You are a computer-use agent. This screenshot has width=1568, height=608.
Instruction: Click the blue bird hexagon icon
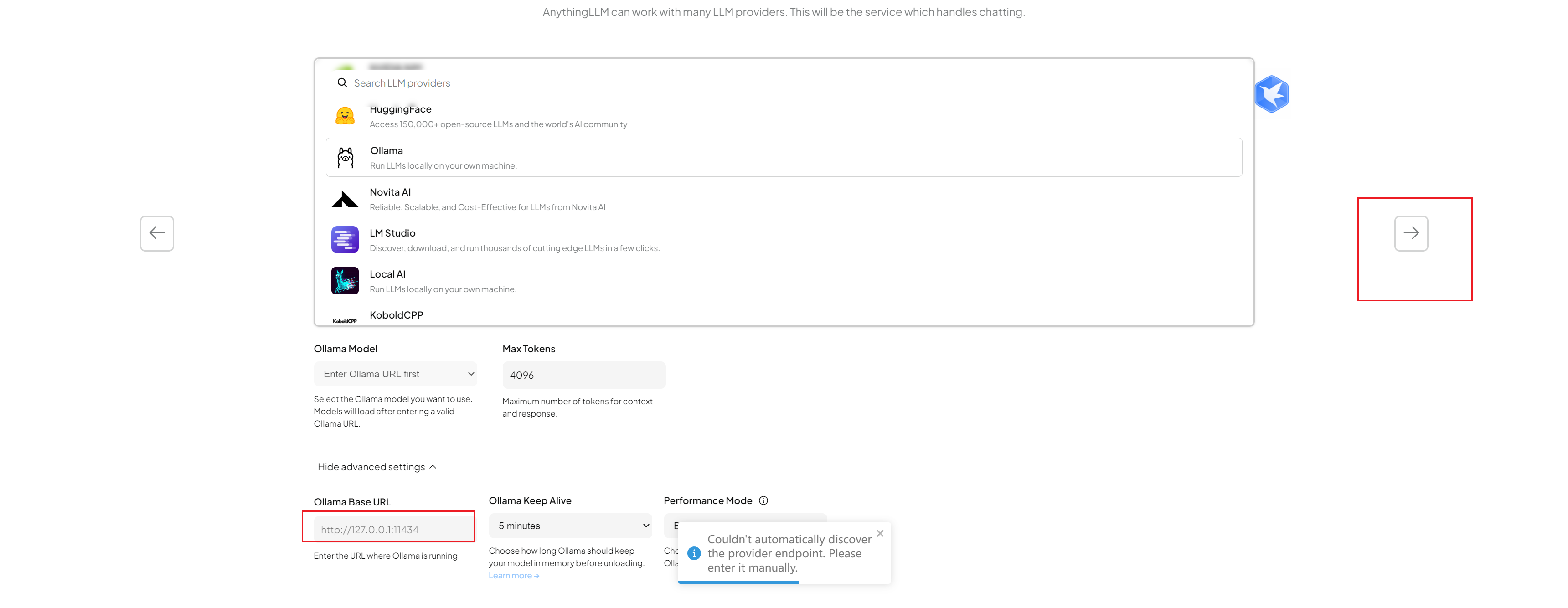1271,94
